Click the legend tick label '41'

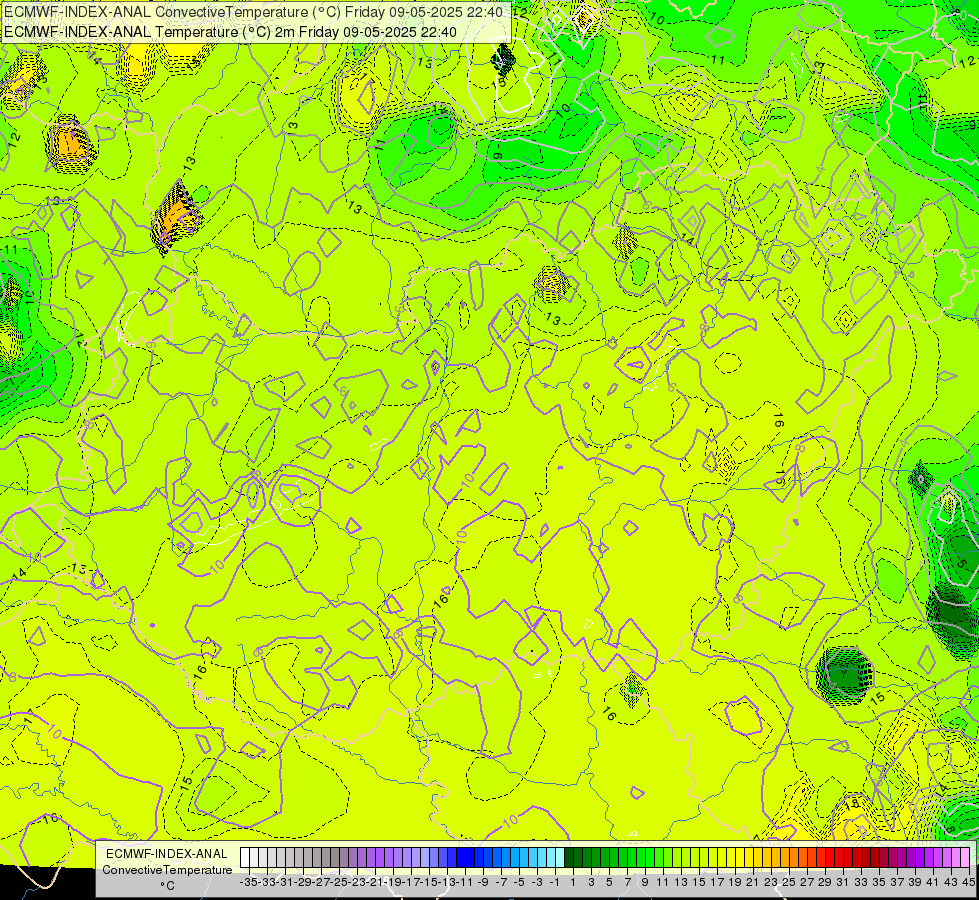pos(933,882)
